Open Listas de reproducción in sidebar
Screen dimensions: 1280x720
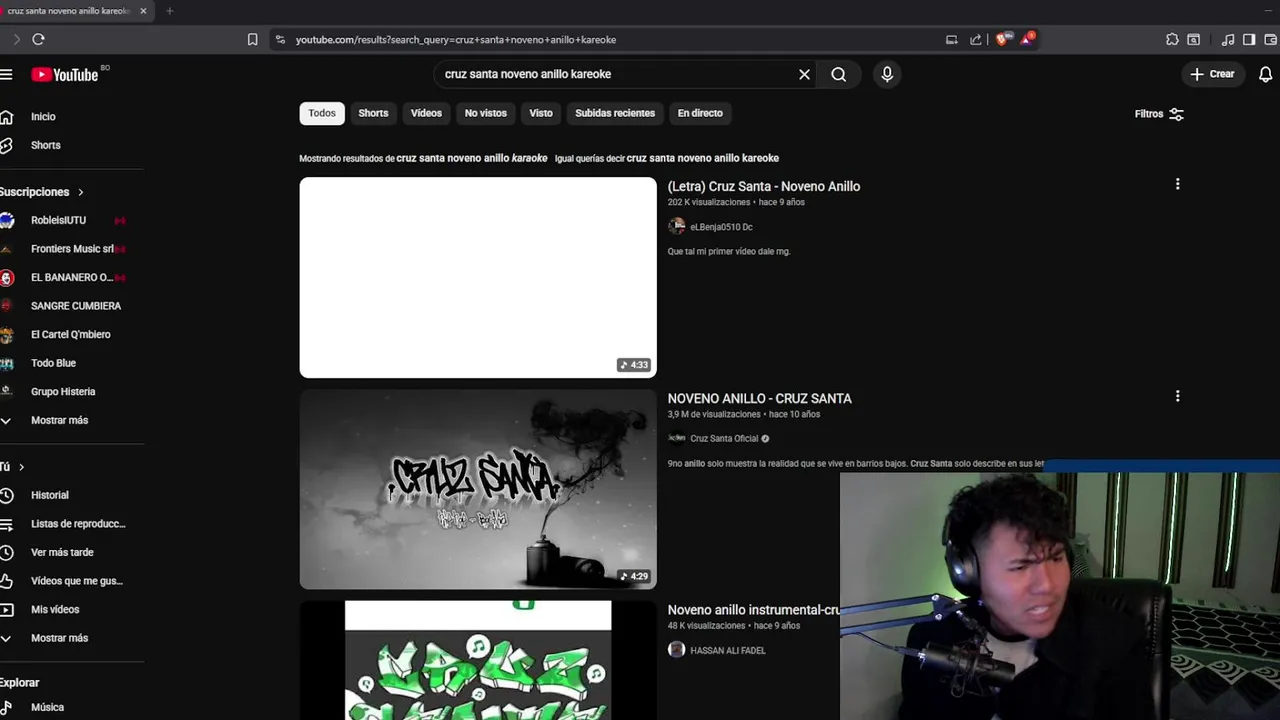coord(77,524)
